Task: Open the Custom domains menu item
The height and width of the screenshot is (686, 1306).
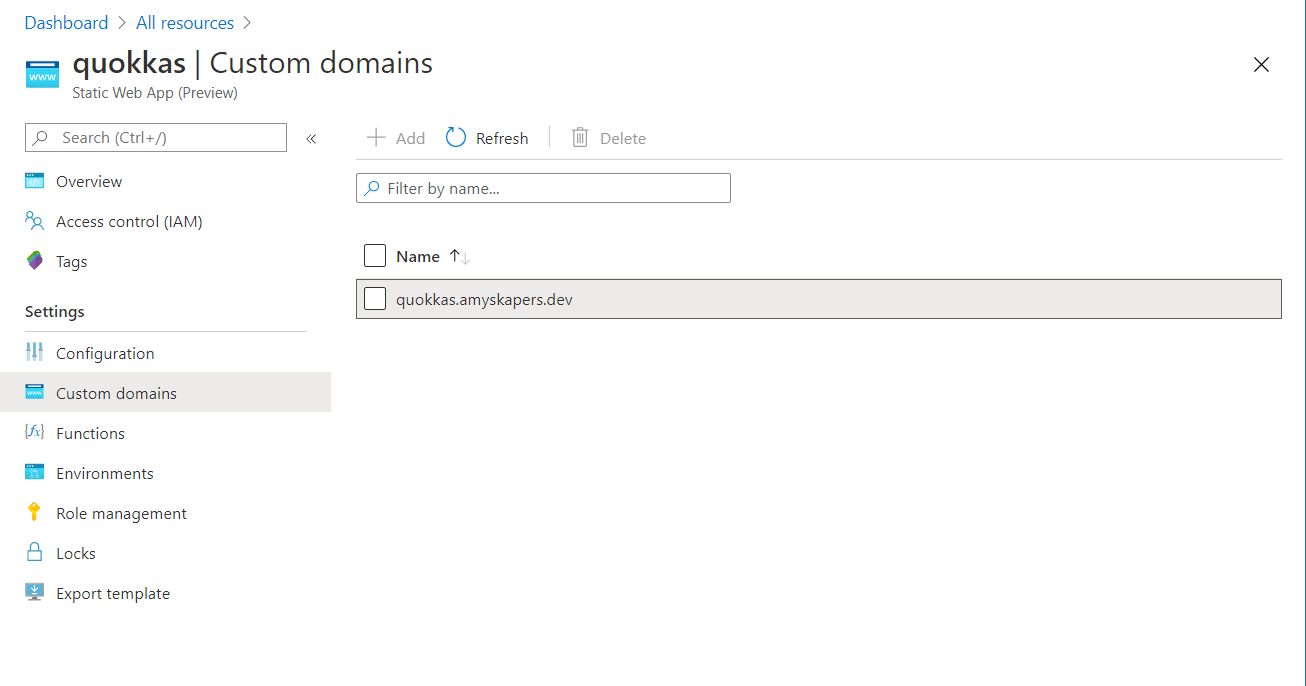Action: (116, 393)
